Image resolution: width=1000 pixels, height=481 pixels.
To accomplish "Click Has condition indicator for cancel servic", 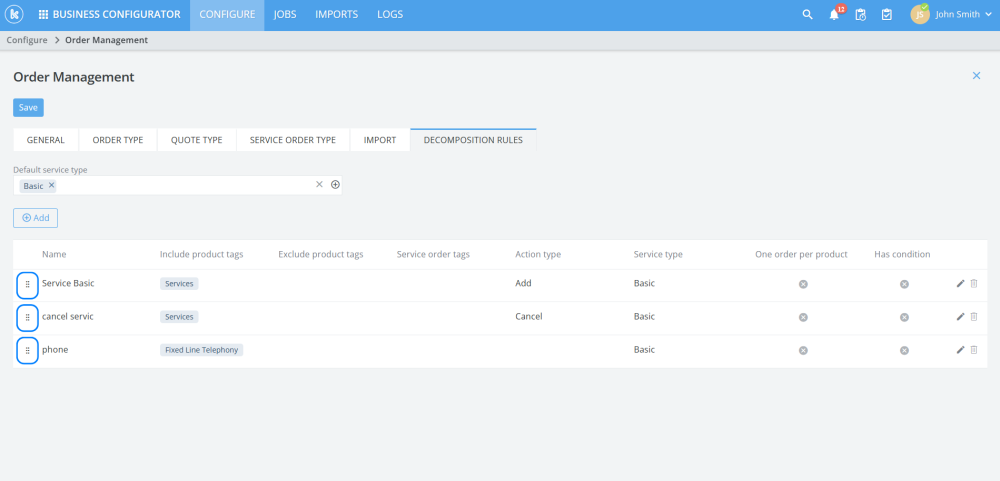I will [x=904, y=317].
